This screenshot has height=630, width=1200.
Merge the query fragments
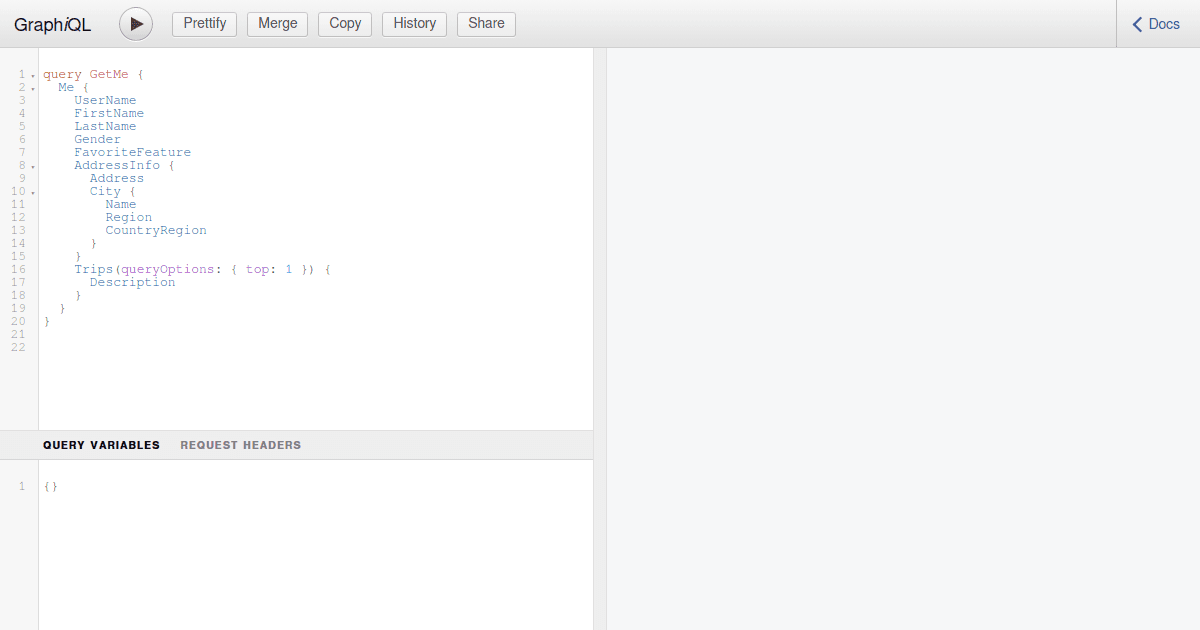277,23
